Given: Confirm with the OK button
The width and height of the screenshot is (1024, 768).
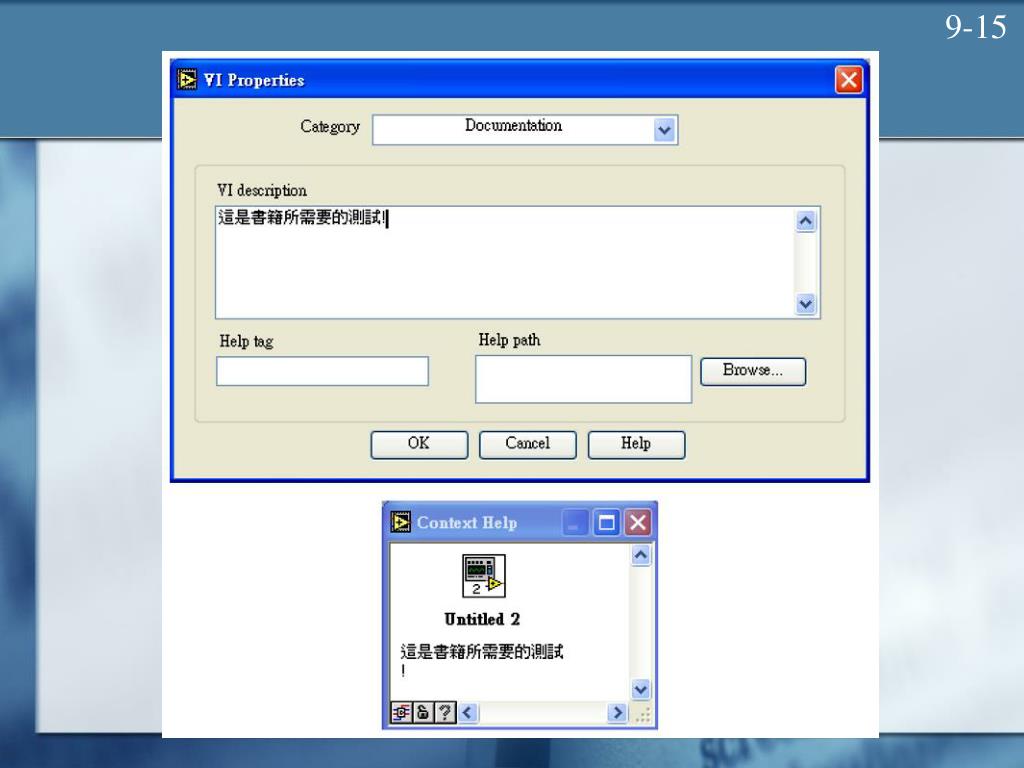Looking at the screenshot, I should (x=419, y=445).
